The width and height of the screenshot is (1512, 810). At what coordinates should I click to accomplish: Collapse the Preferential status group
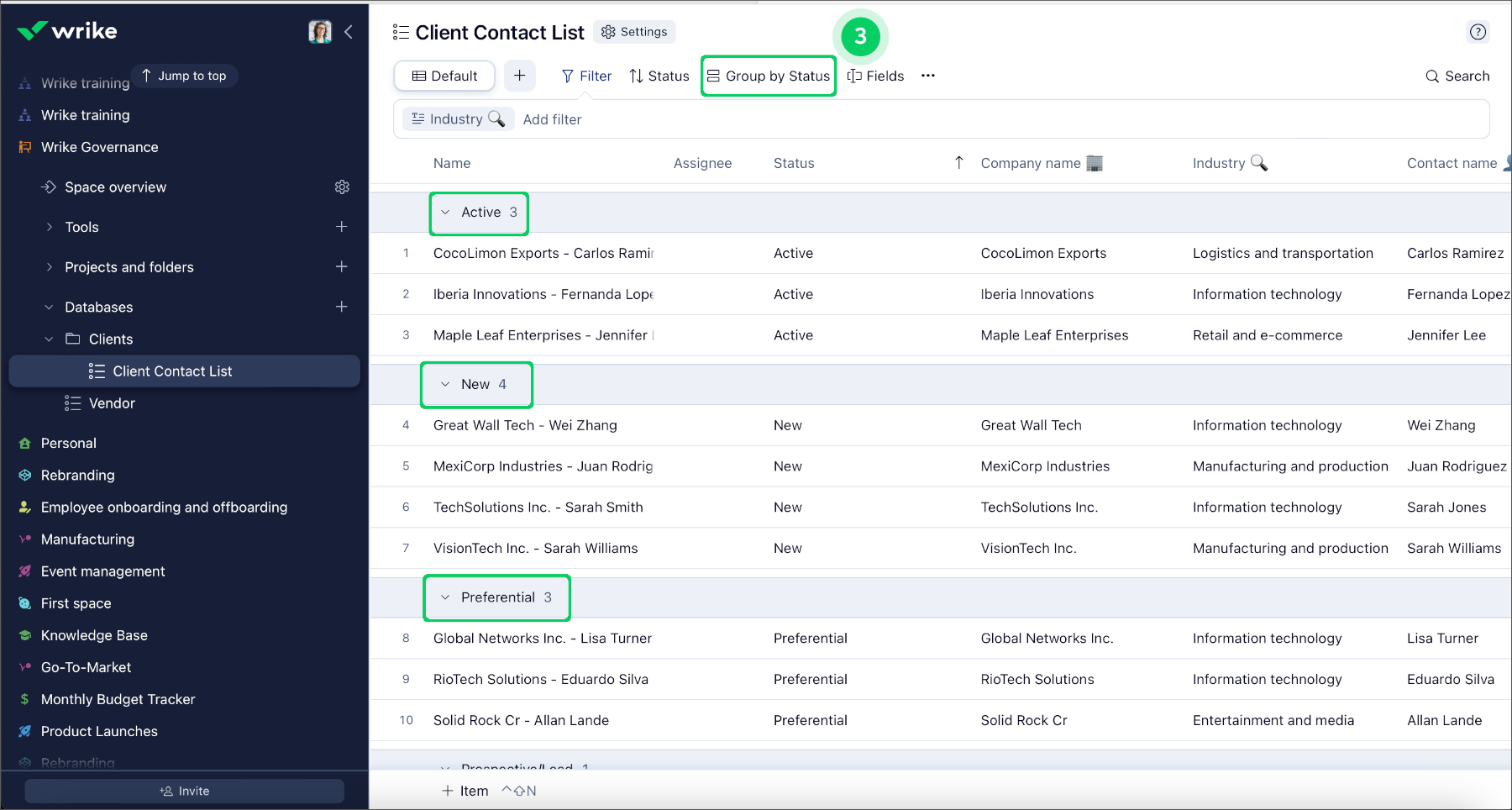tap(445, 597)
